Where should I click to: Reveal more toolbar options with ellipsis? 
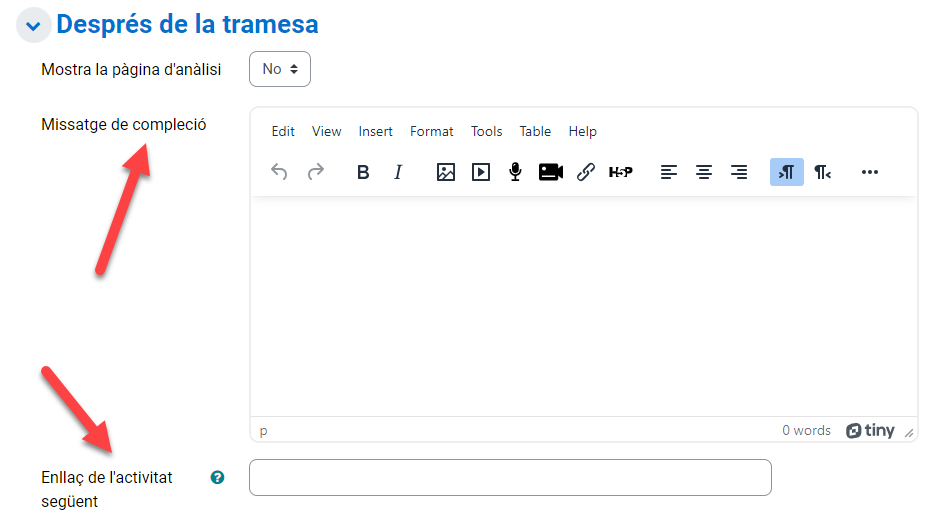869,172
